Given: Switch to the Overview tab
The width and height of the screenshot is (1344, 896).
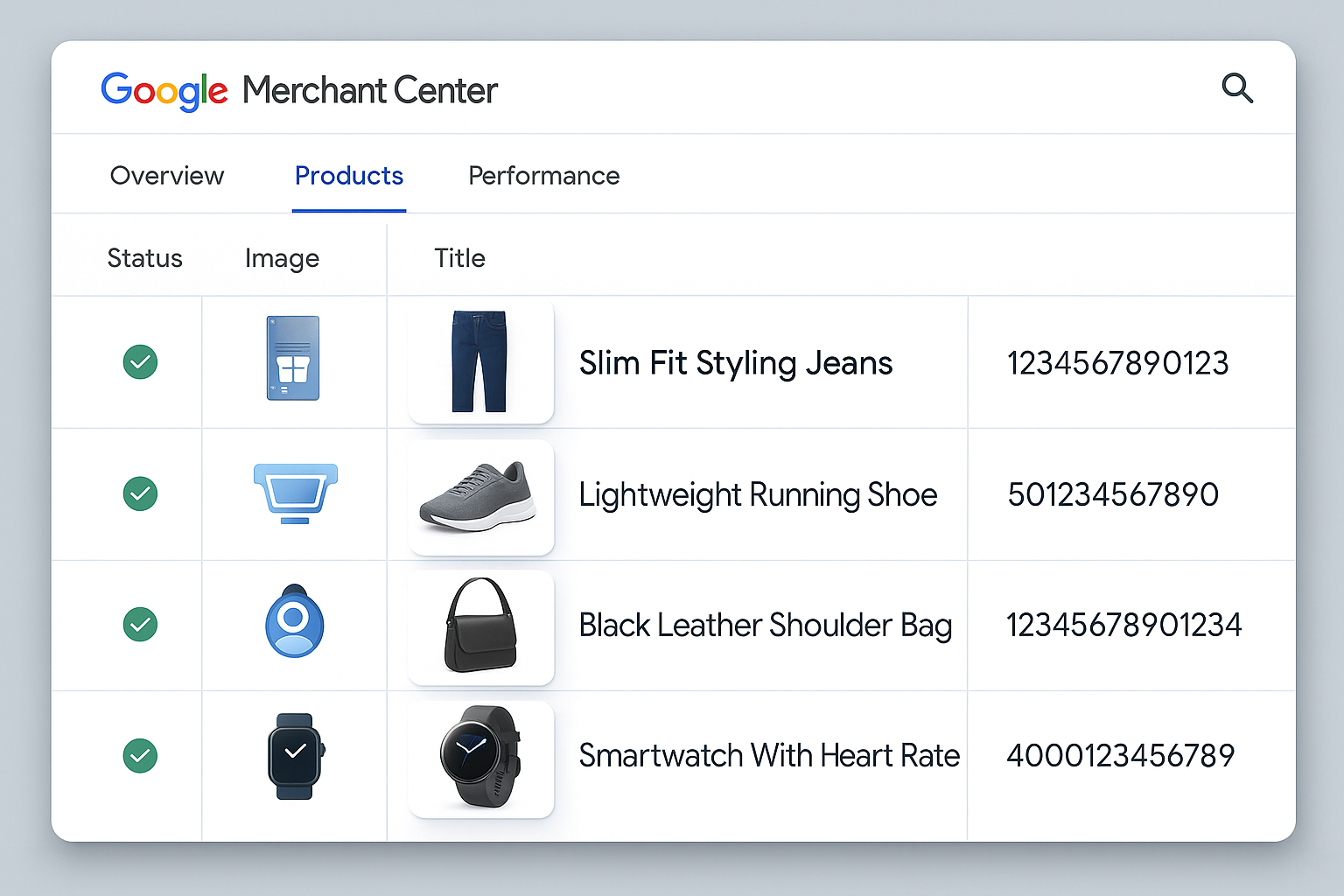Looking at the screenshot, I should (x=167, y=176).
